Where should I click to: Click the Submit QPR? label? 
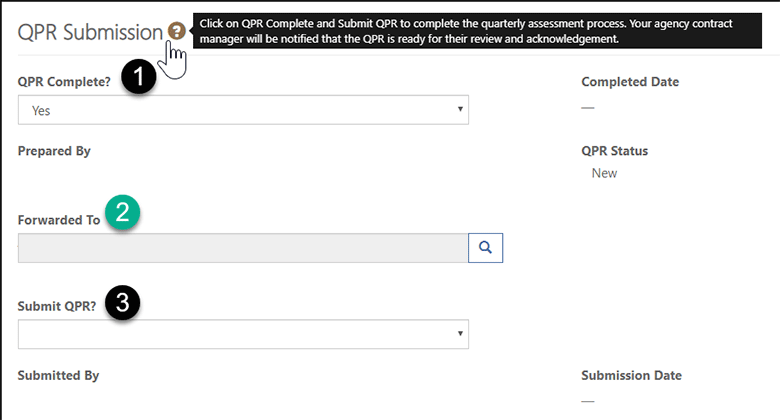click(x=57, y=306)
